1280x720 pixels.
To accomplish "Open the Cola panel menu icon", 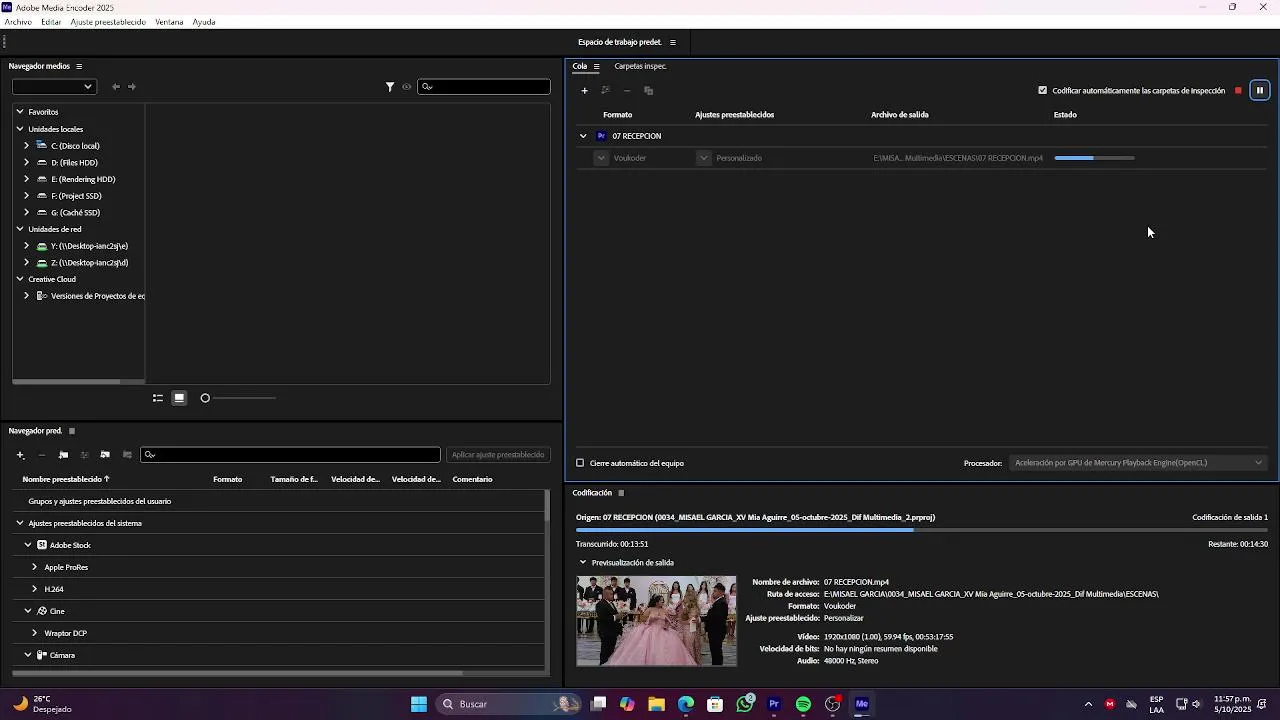I will tap(596, 67).
